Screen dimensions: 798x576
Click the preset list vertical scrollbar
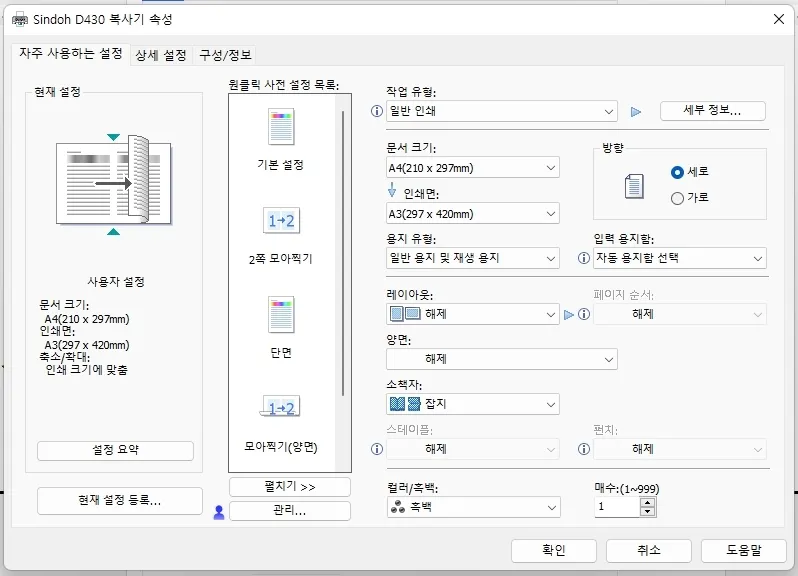coord(343,253)
